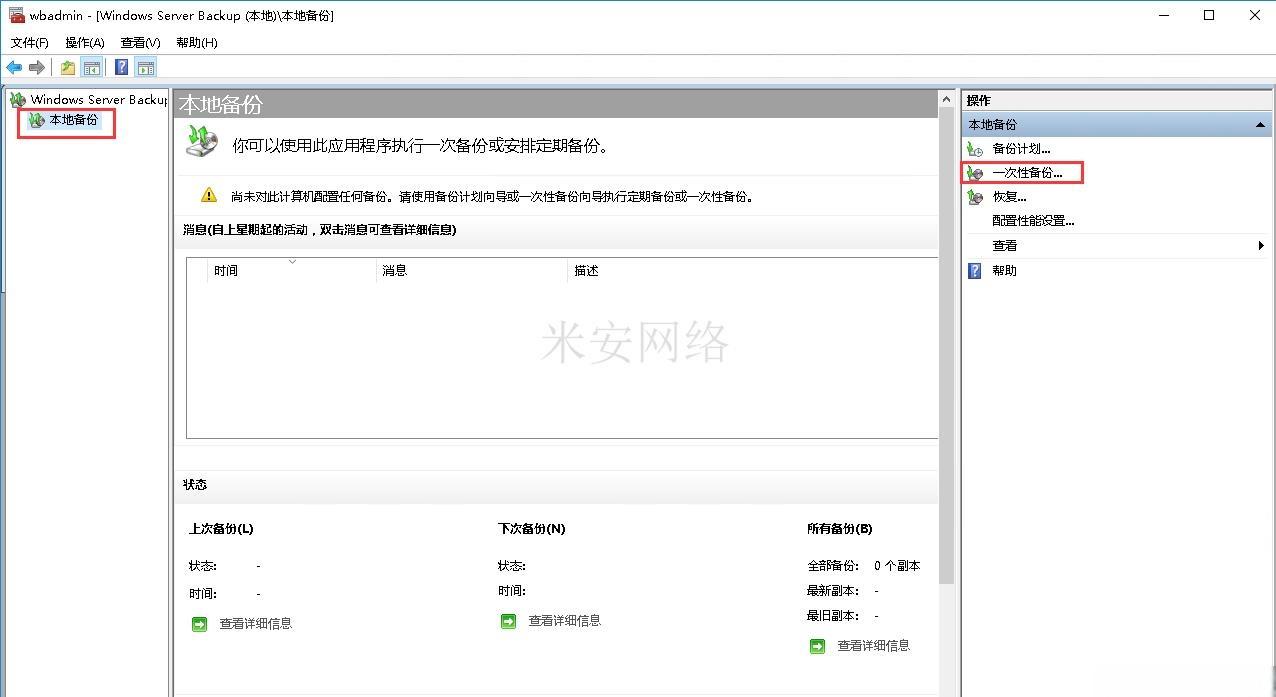Screen dimensions: 1276x697
Task: Click the 本地备份 tree node icon
Action: (x=37, y=120)
